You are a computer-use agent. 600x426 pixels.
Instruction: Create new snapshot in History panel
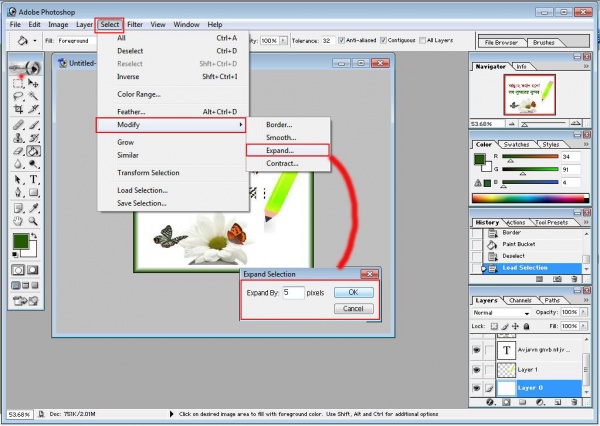coord(557,279)
